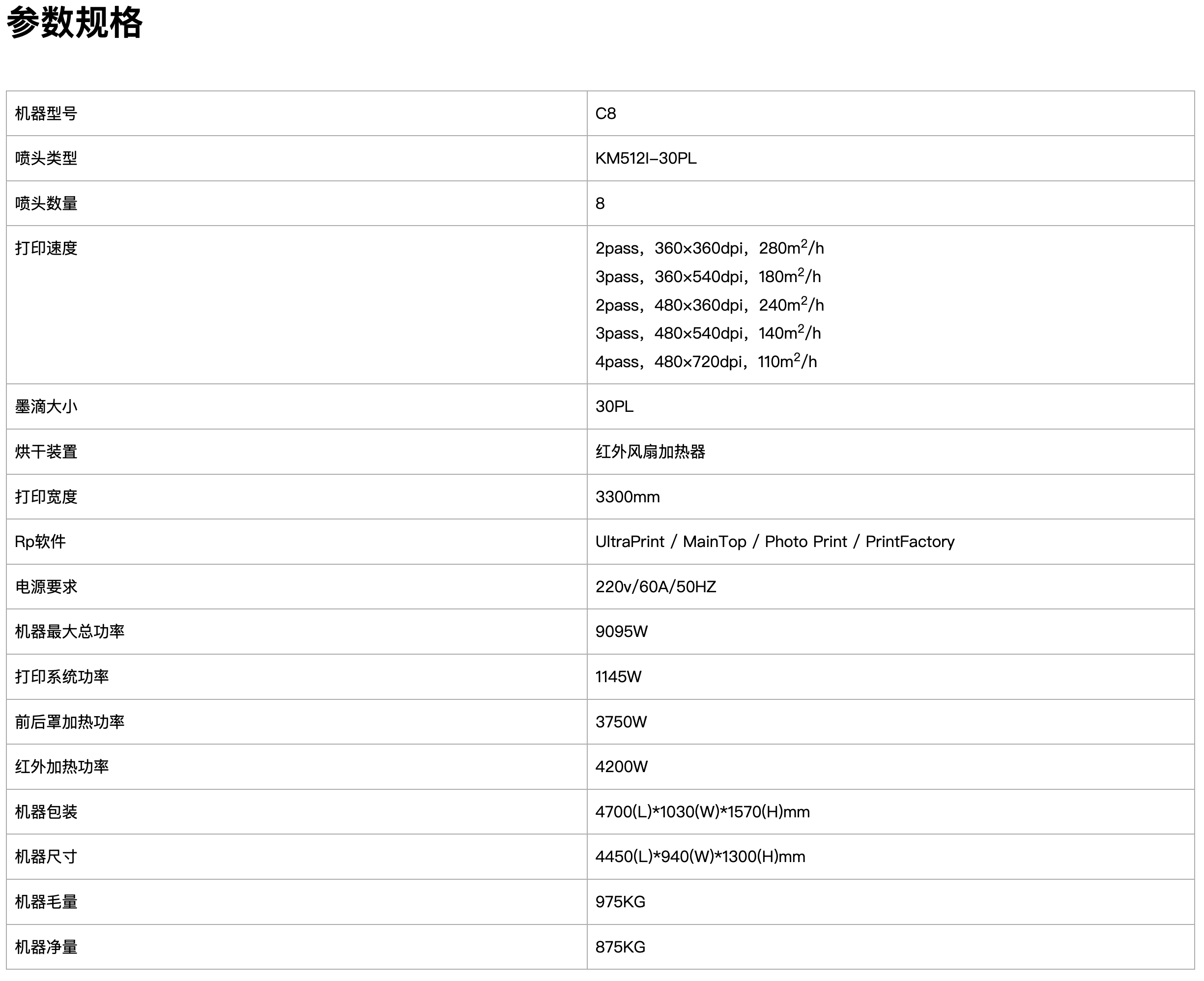Click the 4700(L)*1030(W)*1570(H)mm packaging size
This screenshot has height=981, width=1204.
point(702,811)
